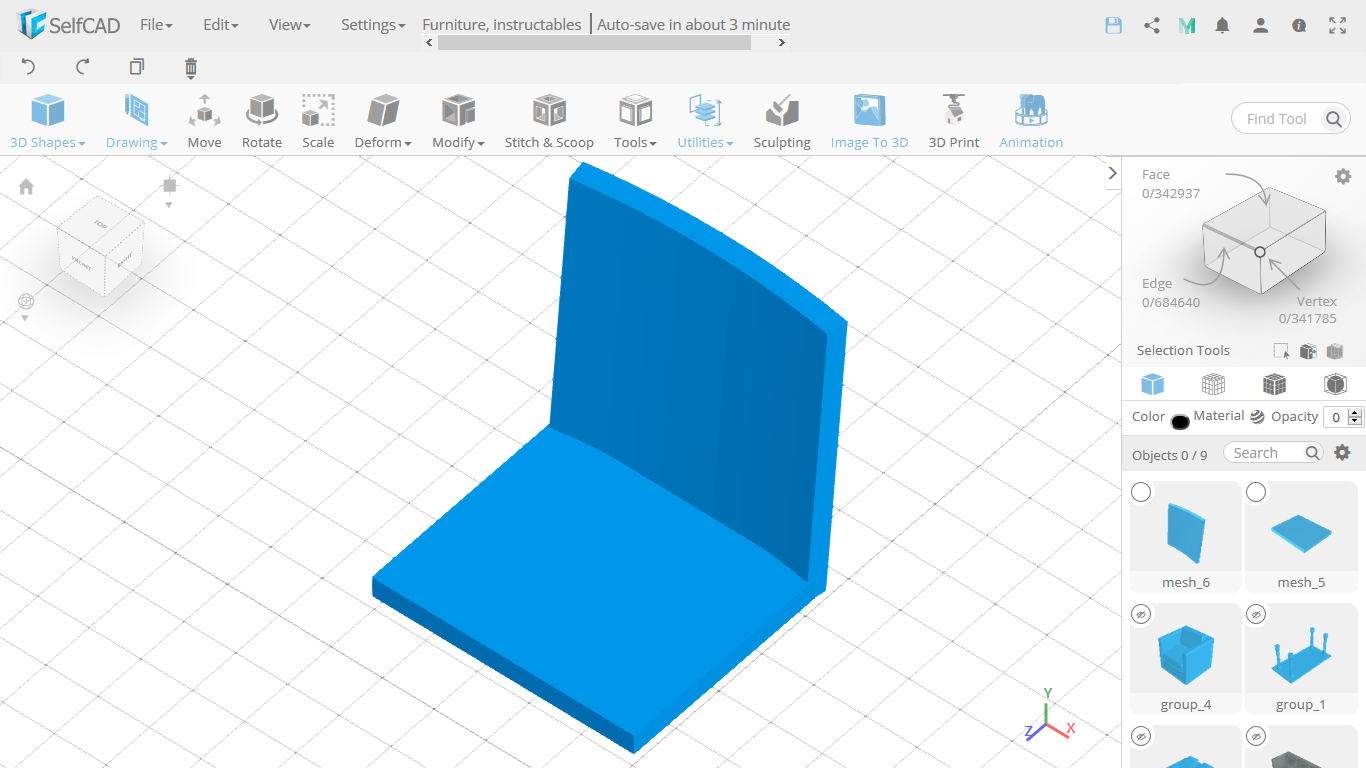Open the notifications bell

[x=1222, y=26]
